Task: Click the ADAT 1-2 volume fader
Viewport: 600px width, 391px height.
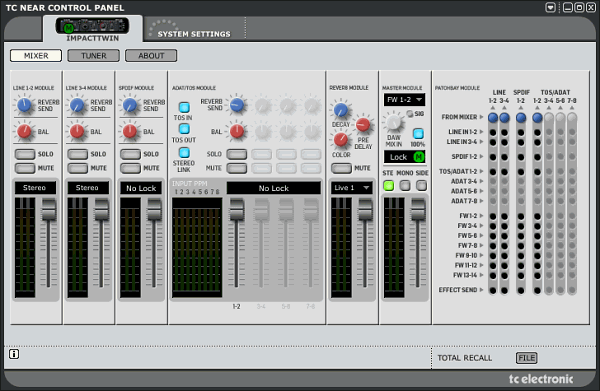Action: (x=236, y=210)
